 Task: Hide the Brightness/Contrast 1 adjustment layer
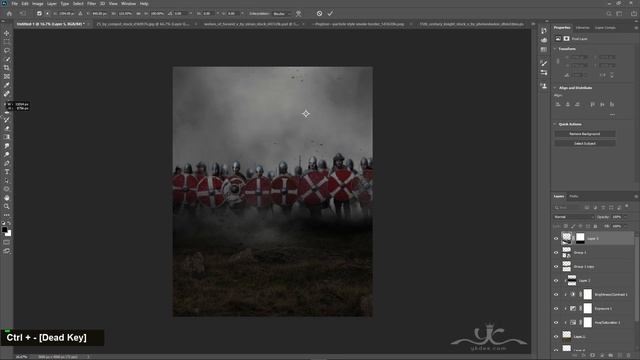[x=556, y=295]
